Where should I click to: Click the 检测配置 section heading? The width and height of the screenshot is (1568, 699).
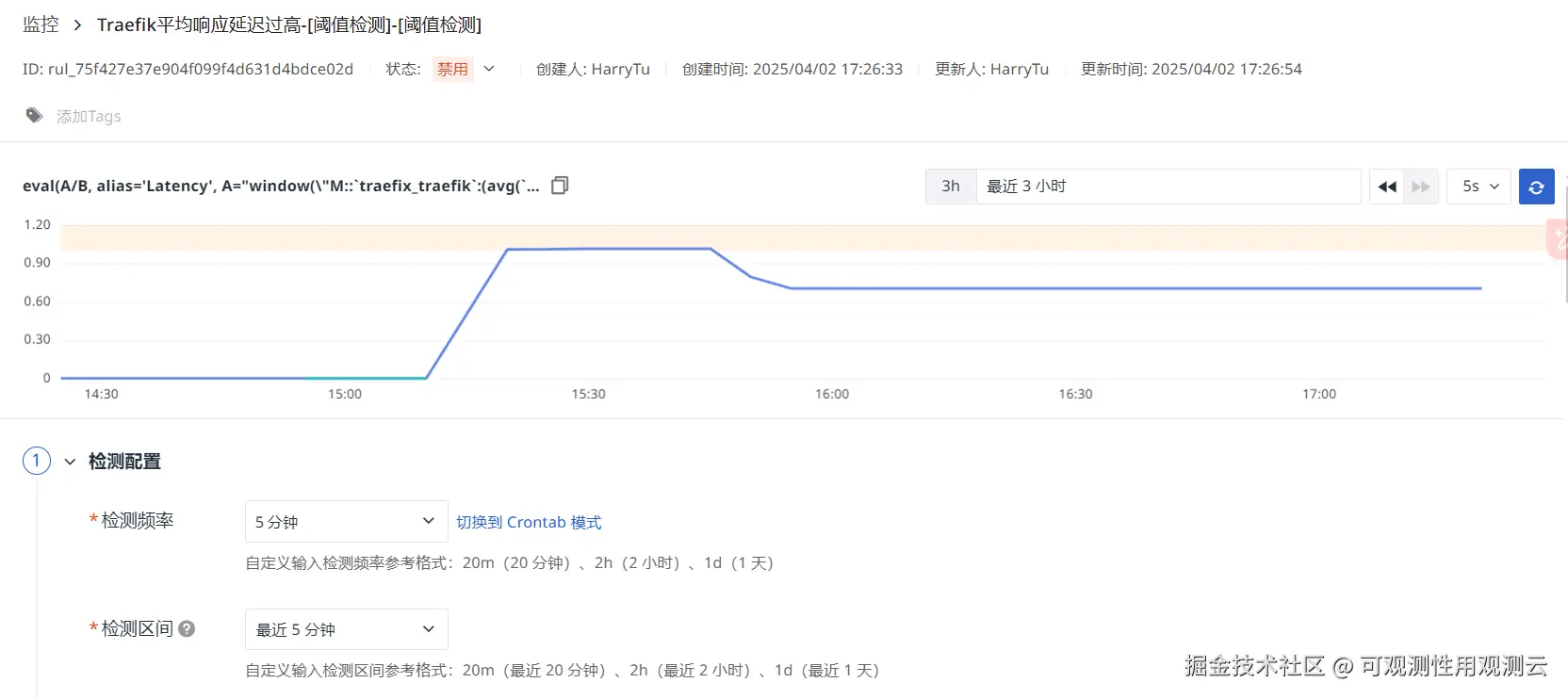pyautogui.click(x=124, y=462)
